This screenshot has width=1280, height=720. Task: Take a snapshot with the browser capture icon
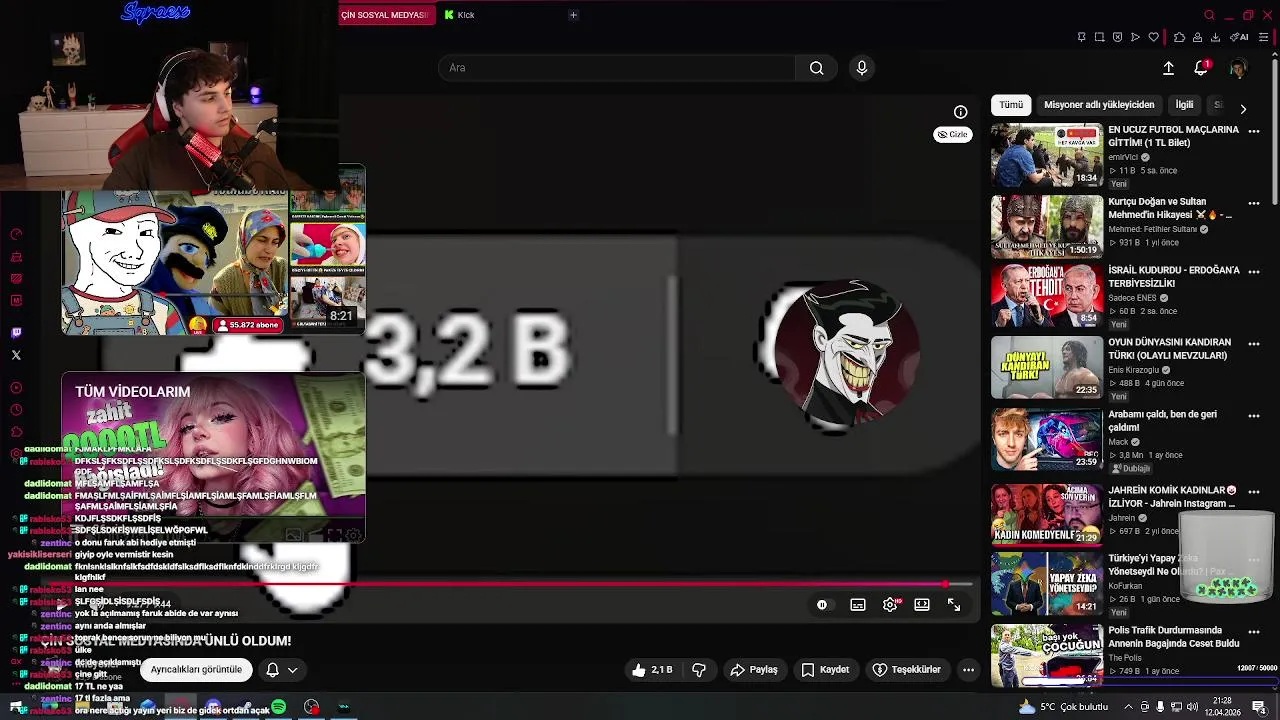pyautogui.click(x=1099, y=37)
